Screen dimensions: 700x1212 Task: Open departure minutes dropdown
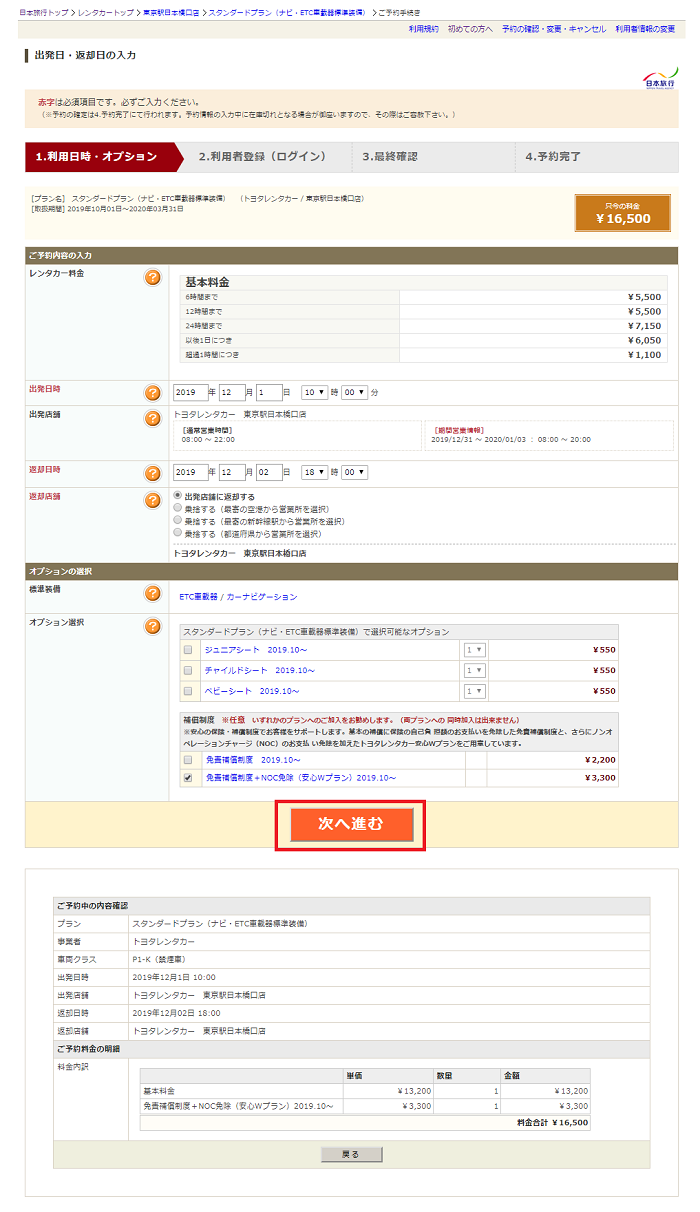coord(354,393)
